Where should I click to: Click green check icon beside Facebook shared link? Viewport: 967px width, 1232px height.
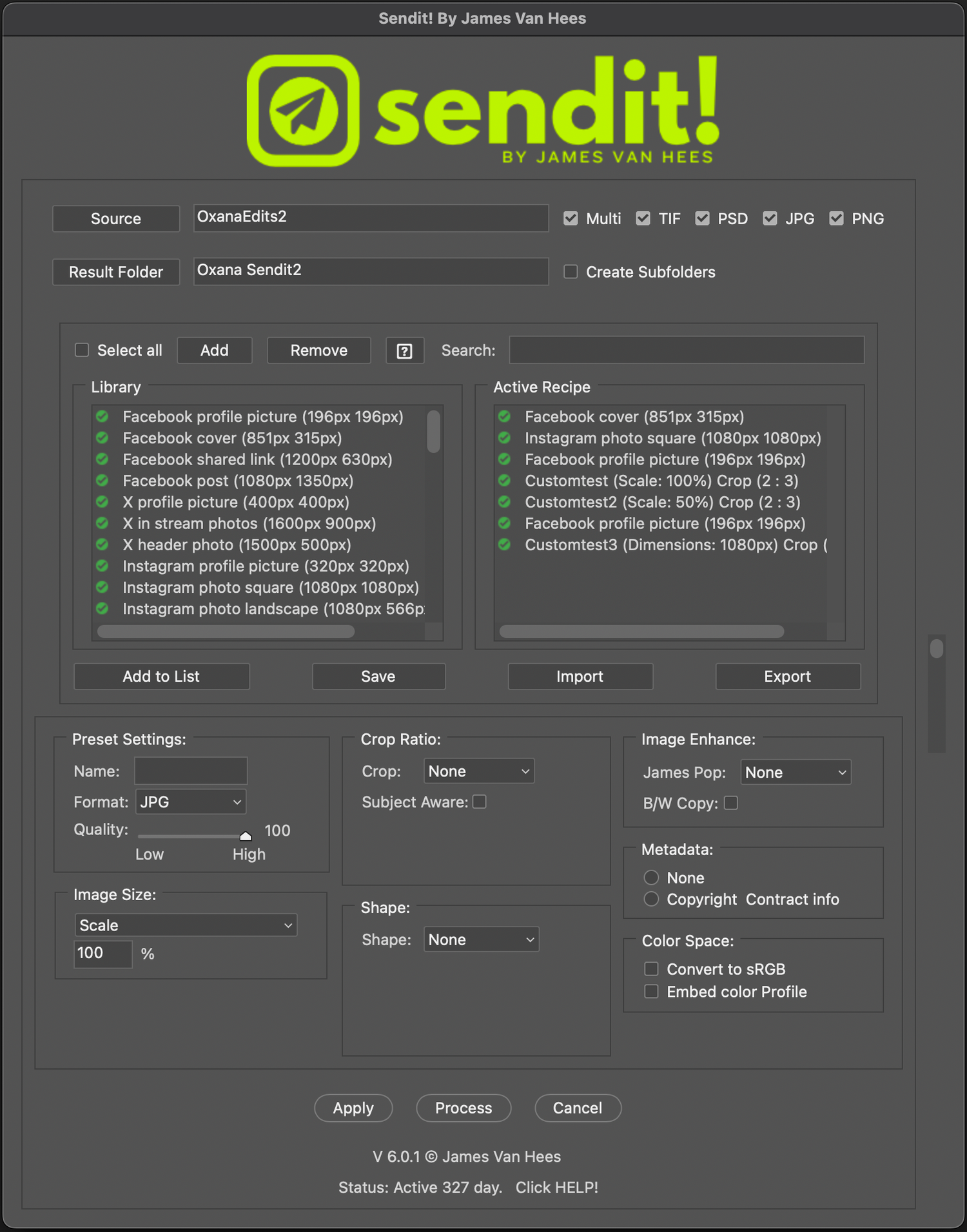click(102, 459)
